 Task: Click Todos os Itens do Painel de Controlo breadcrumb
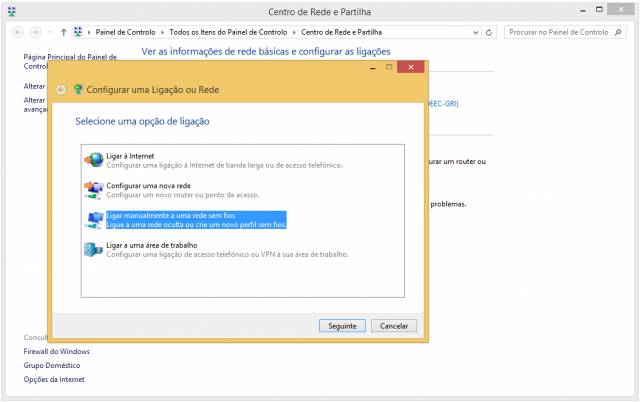(228, 32)
